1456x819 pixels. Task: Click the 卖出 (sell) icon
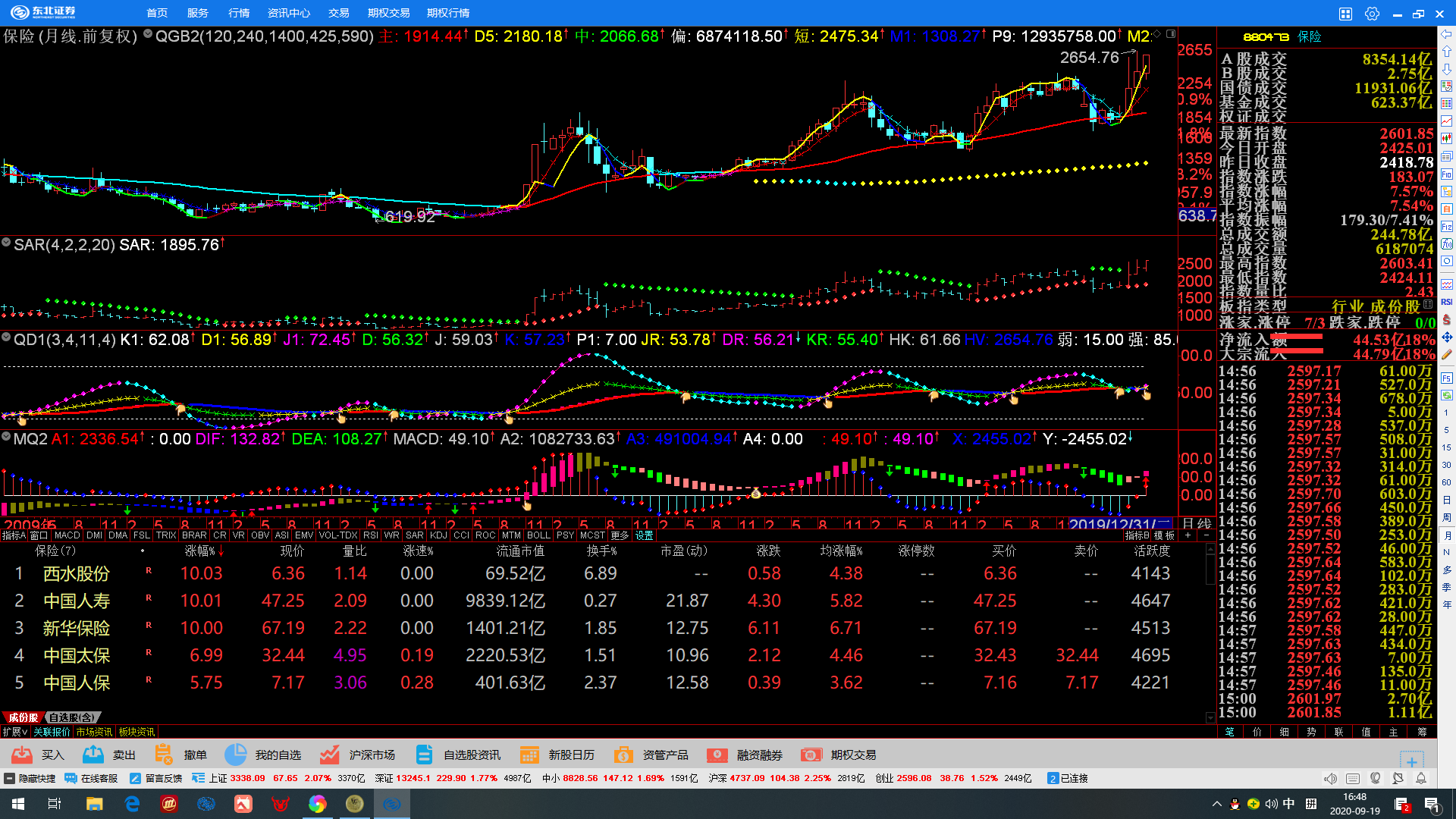(x=93, y=755)
